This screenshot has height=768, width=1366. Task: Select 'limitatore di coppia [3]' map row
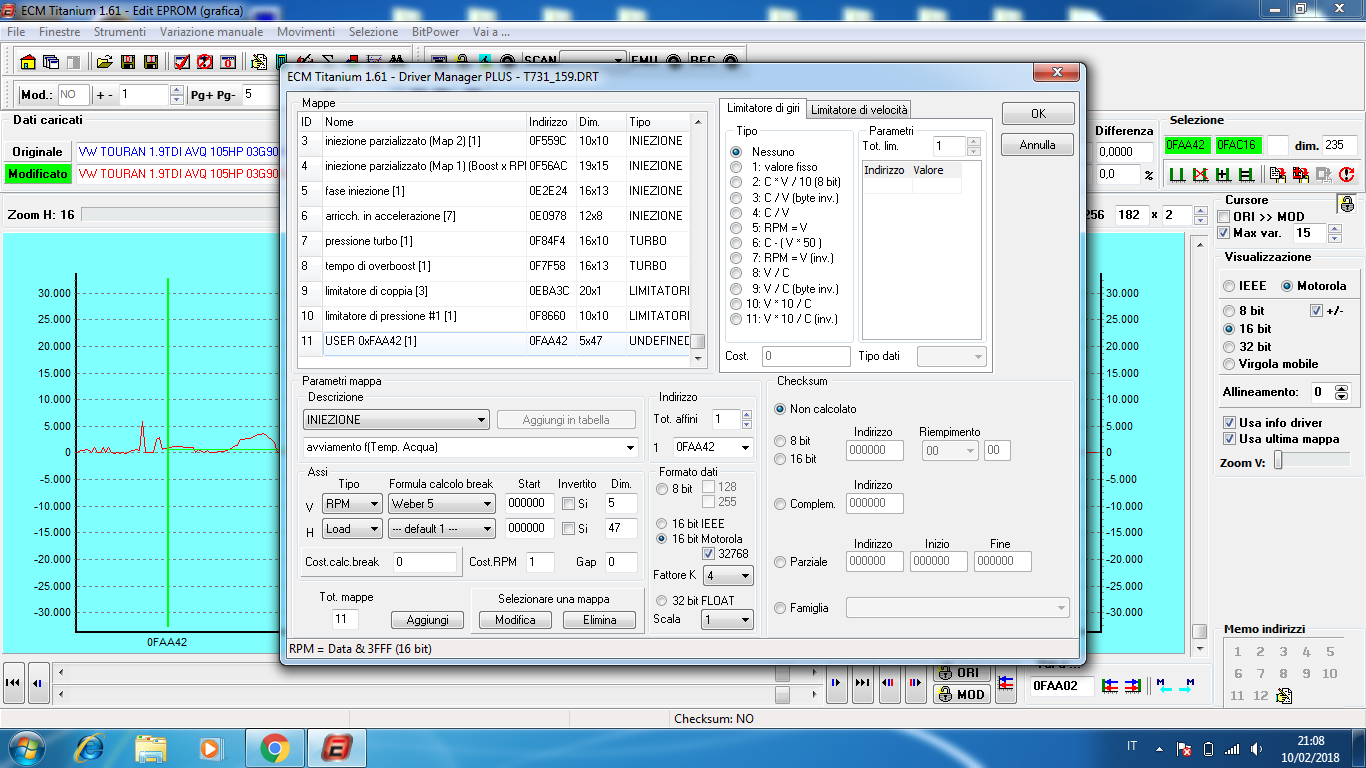coord(497,291)
